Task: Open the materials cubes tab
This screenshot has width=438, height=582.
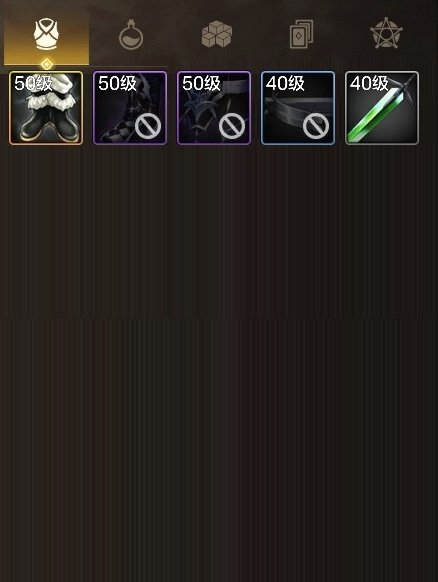Action: click(x=217, y=34)
